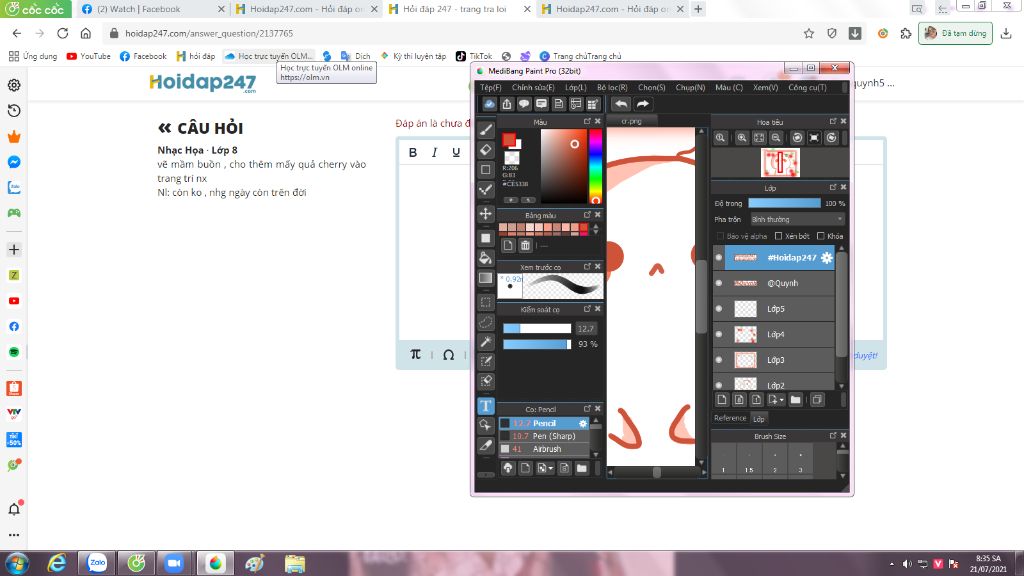Screen dimensions: 1024x576
Task: Select the Text tool
Action: [485, 406]
